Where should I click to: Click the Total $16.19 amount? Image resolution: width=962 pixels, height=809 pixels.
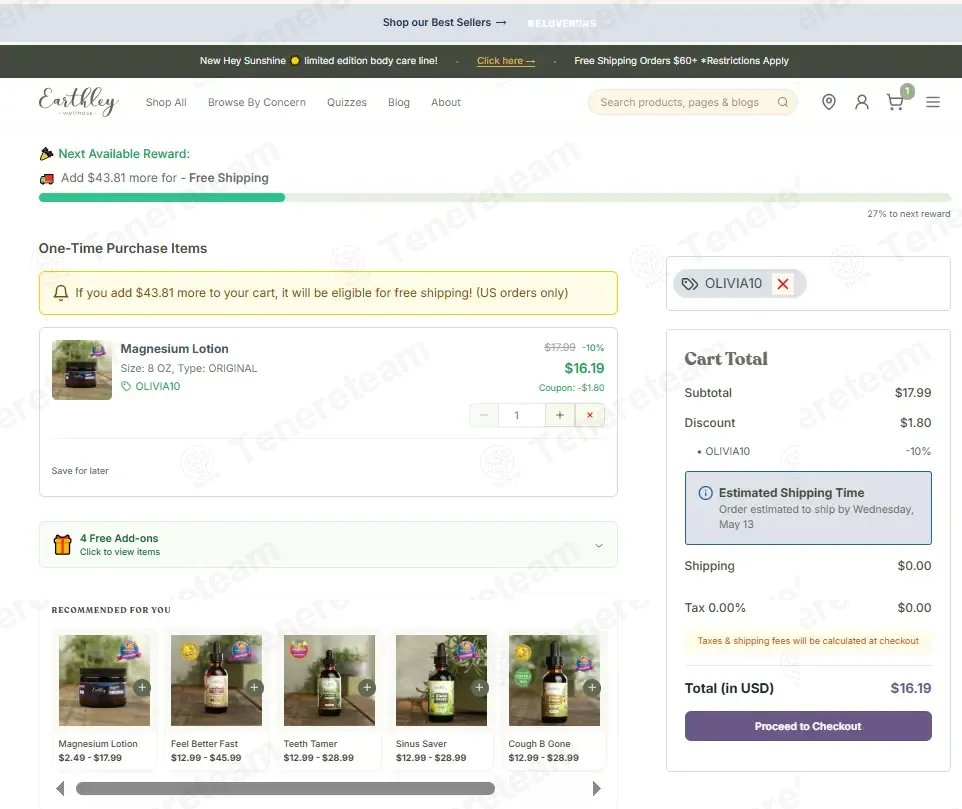(910, 688)
